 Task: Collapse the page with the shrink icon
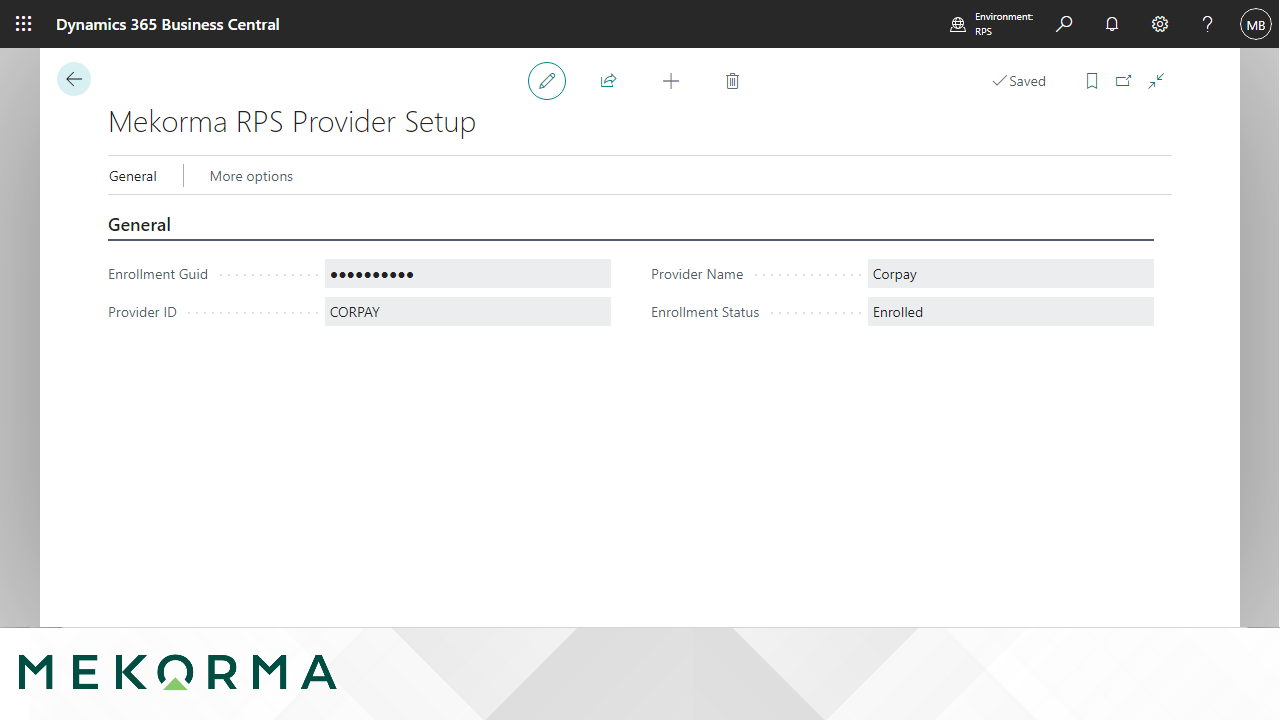coord(1156,81)
